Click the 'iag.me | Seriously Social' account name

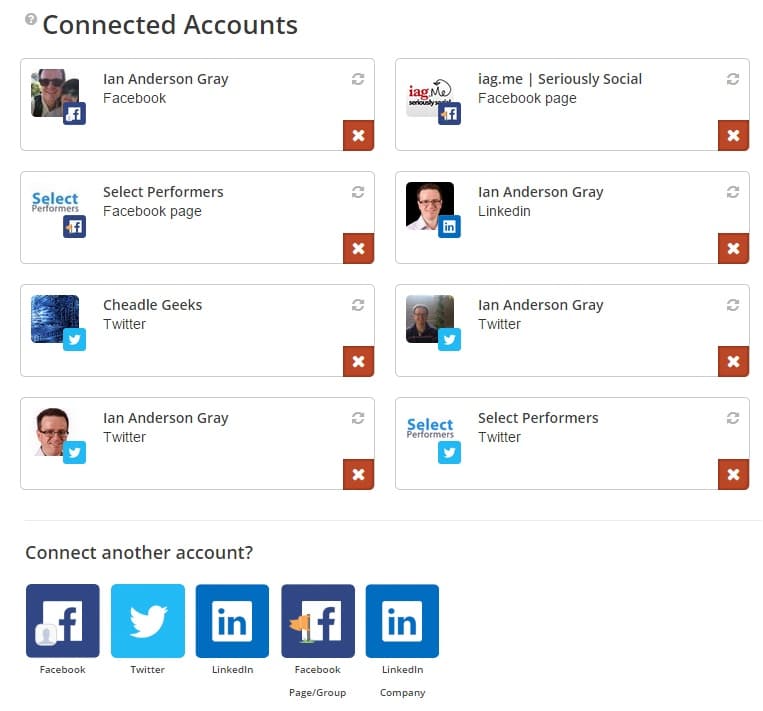click(x=560, y=79)
